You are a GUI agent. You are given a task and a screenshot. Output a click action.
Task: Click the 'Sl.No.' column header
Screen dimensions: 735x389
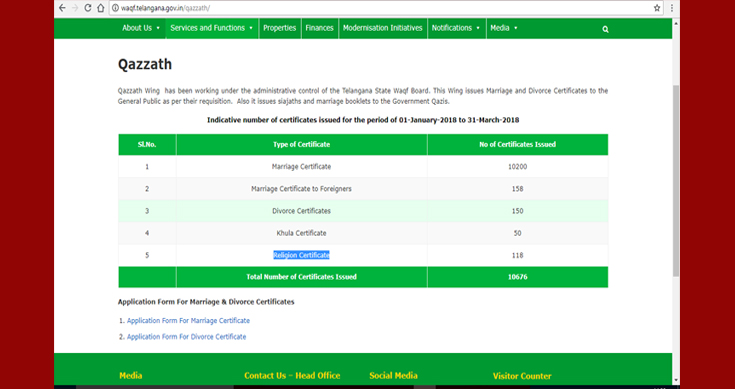(x=147, y=144)
